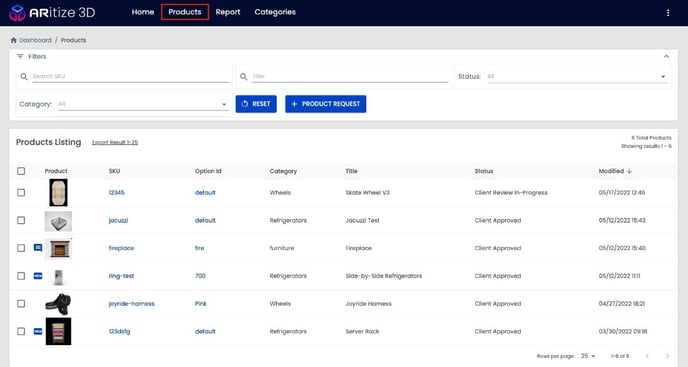Open the Home menu item
This screenshot has width=688, height=367.
click(143, 12)
